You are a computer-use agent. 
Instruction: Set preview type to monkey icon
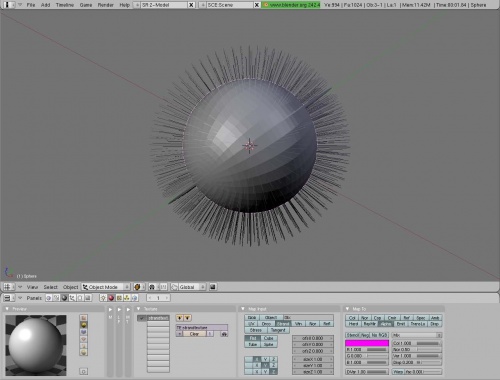pyautogui.click(x=84, y=339)
